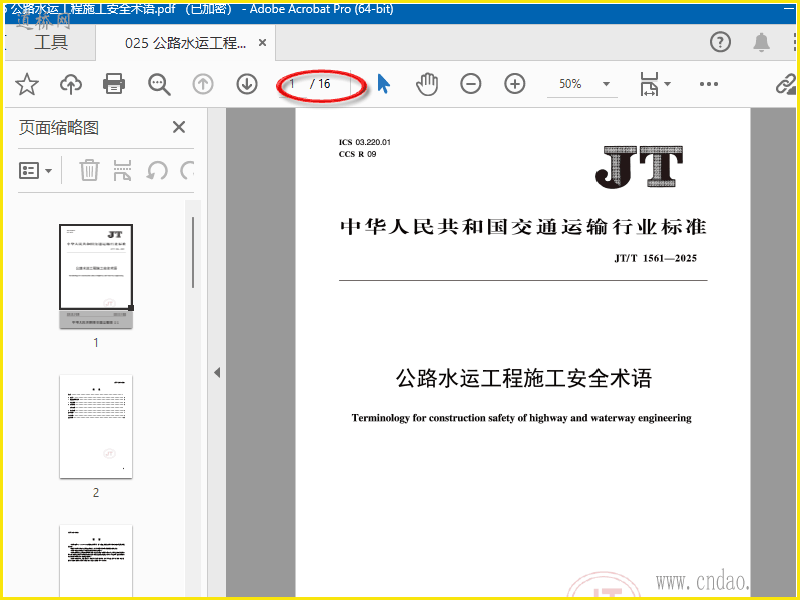Rotate page clockwise in thumbnails panel
Screen dimensions: 800x600
(x=187, y=170)
